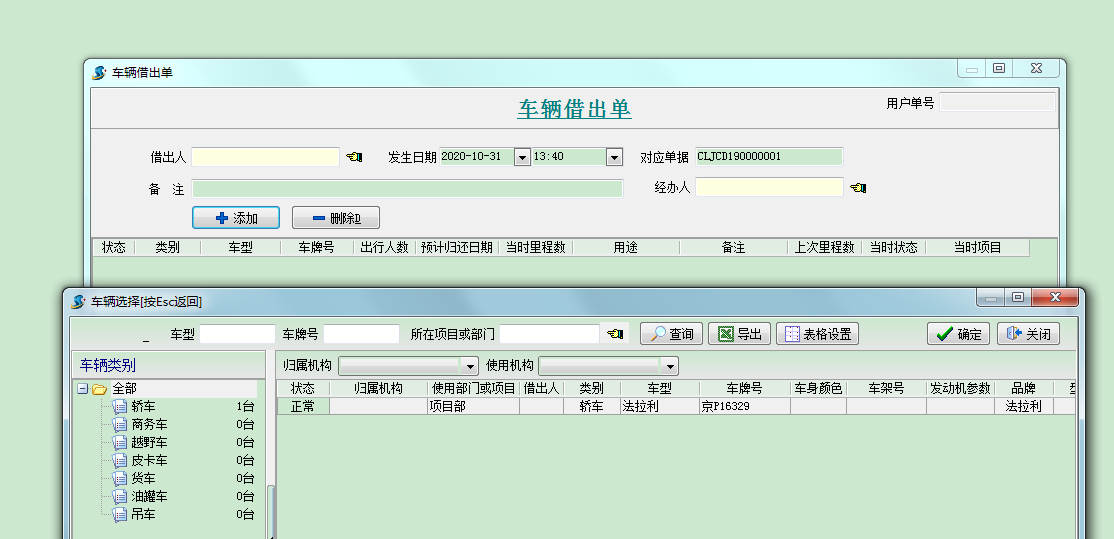Click the 查询 search button
The height and width of the screenshot is (539, 1114).
671,334
